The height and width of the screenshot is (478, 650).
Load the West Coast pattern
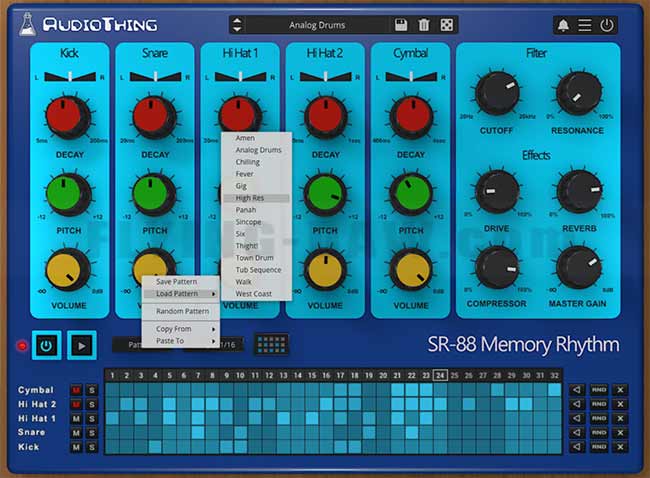[x=256, y=294]
